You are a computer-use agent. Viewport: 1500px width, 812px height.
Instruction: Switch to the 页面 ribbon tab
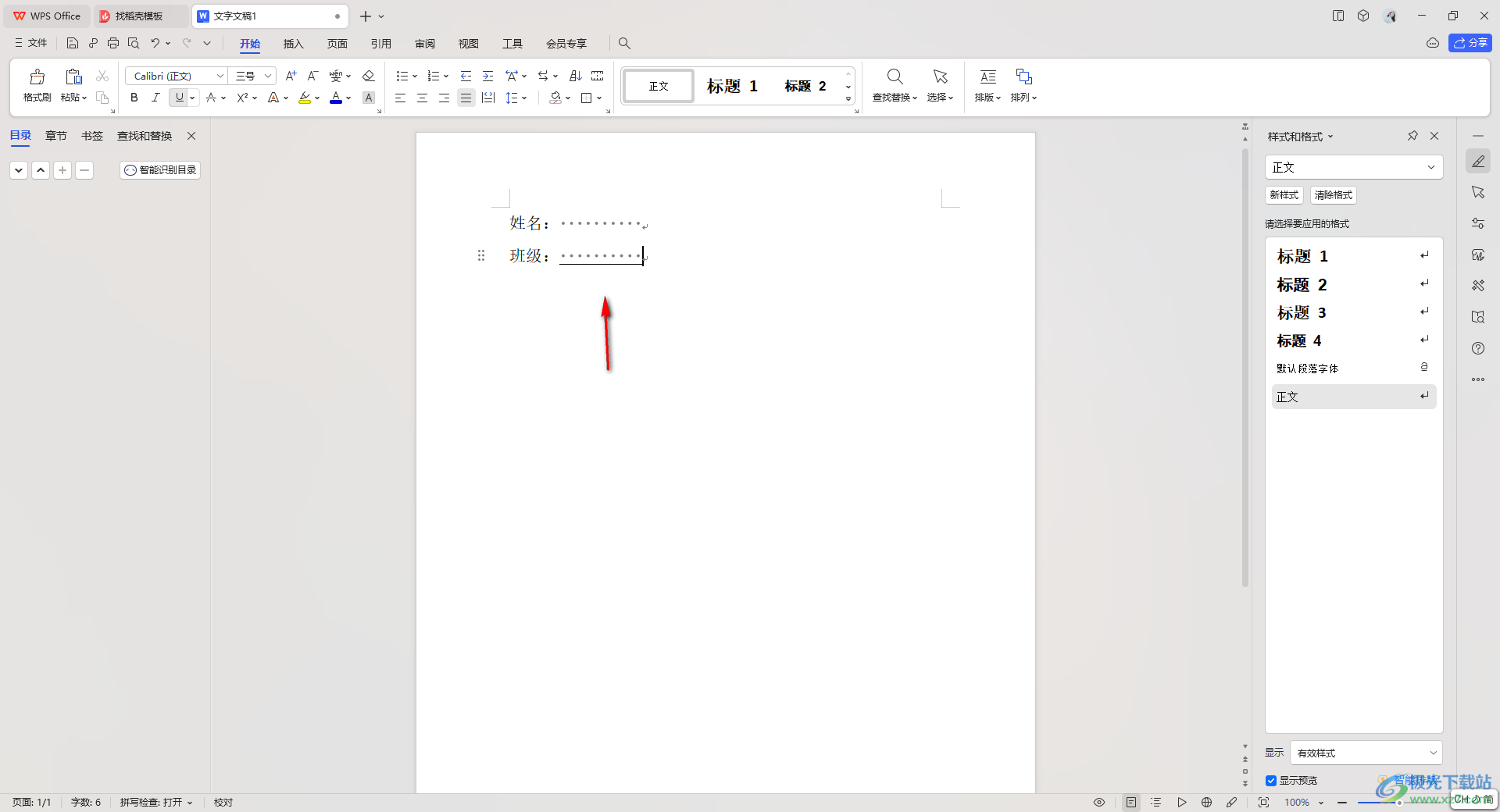point(337,44)
